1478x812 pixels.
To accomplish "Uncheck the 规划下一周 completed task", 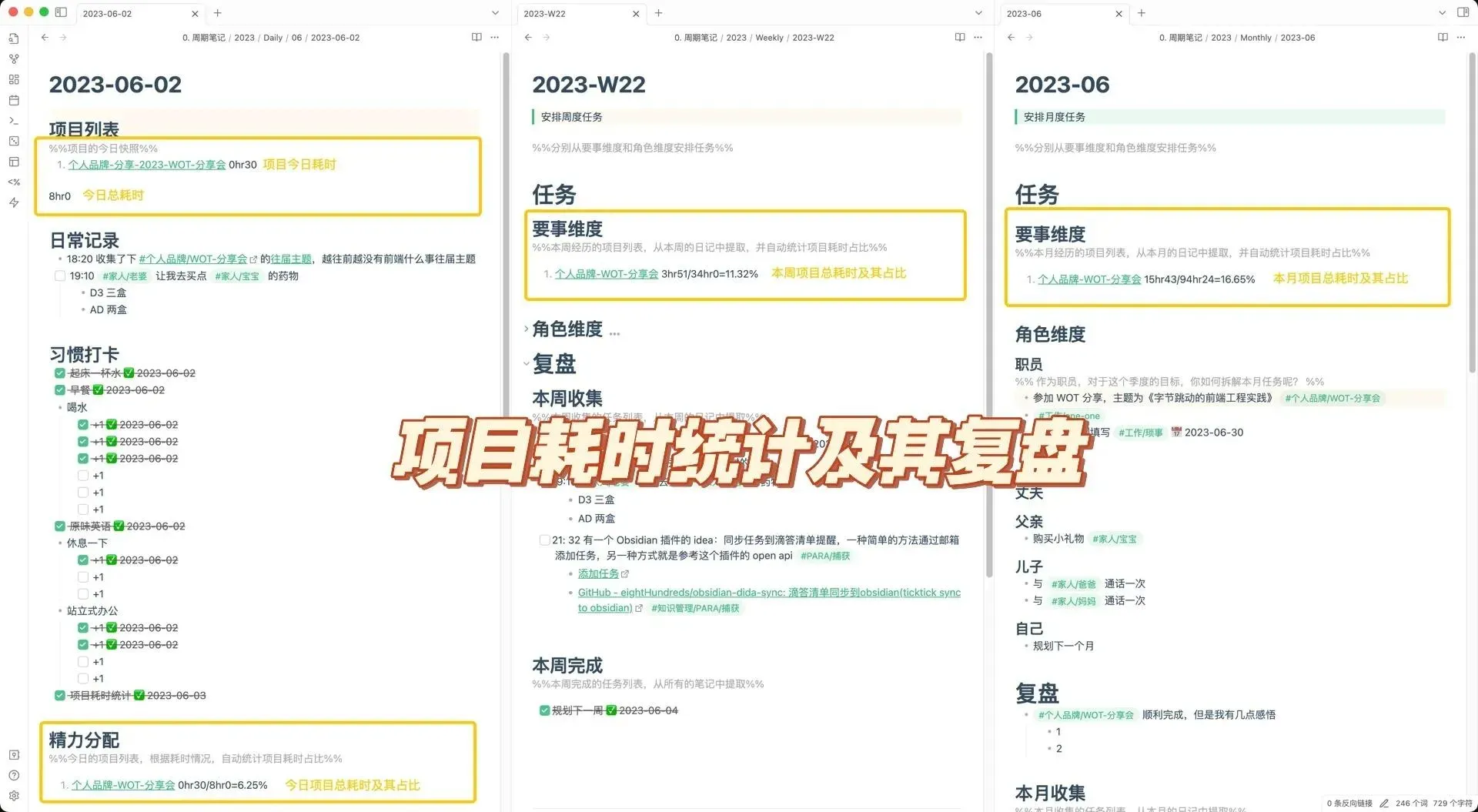I will click(x=544, y=710).
